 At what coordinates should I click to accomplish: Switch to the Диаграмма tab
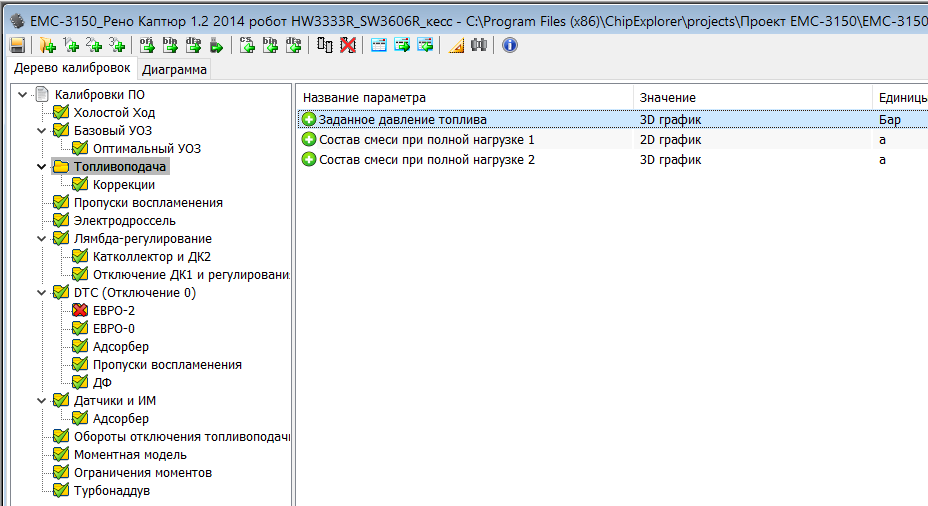(x=174, y=69)
